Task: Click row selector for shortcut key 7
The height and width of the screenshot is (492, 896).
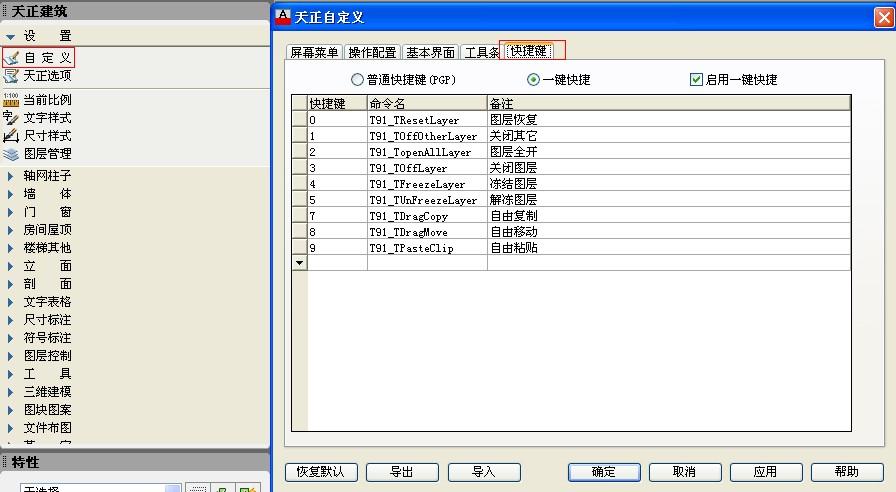Action: (299, 215)
